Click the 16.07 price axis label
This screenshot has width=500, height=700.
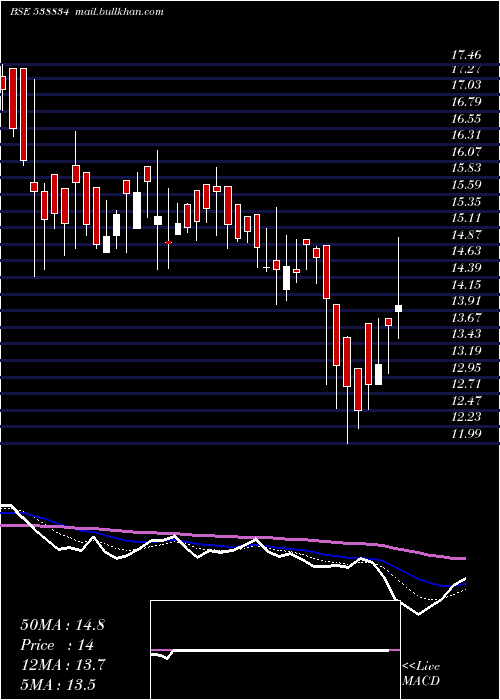466,152
